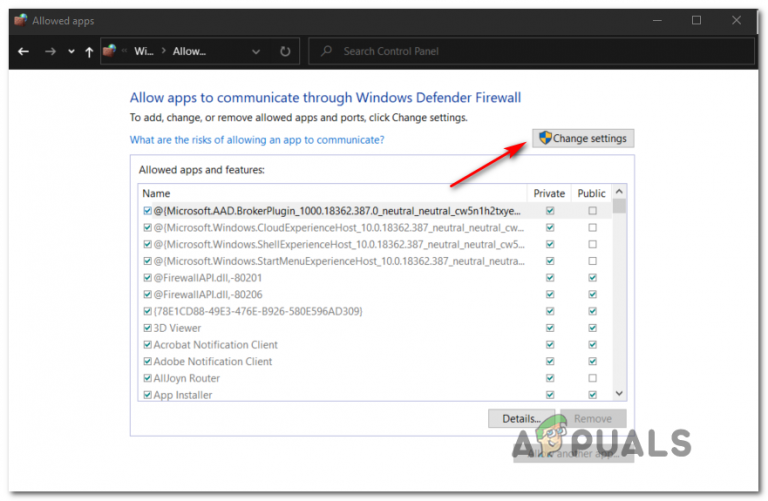The width and height of the screenshot is (768, 501).
Task: Click the search magnifier icon
Action: coord(326,51)
